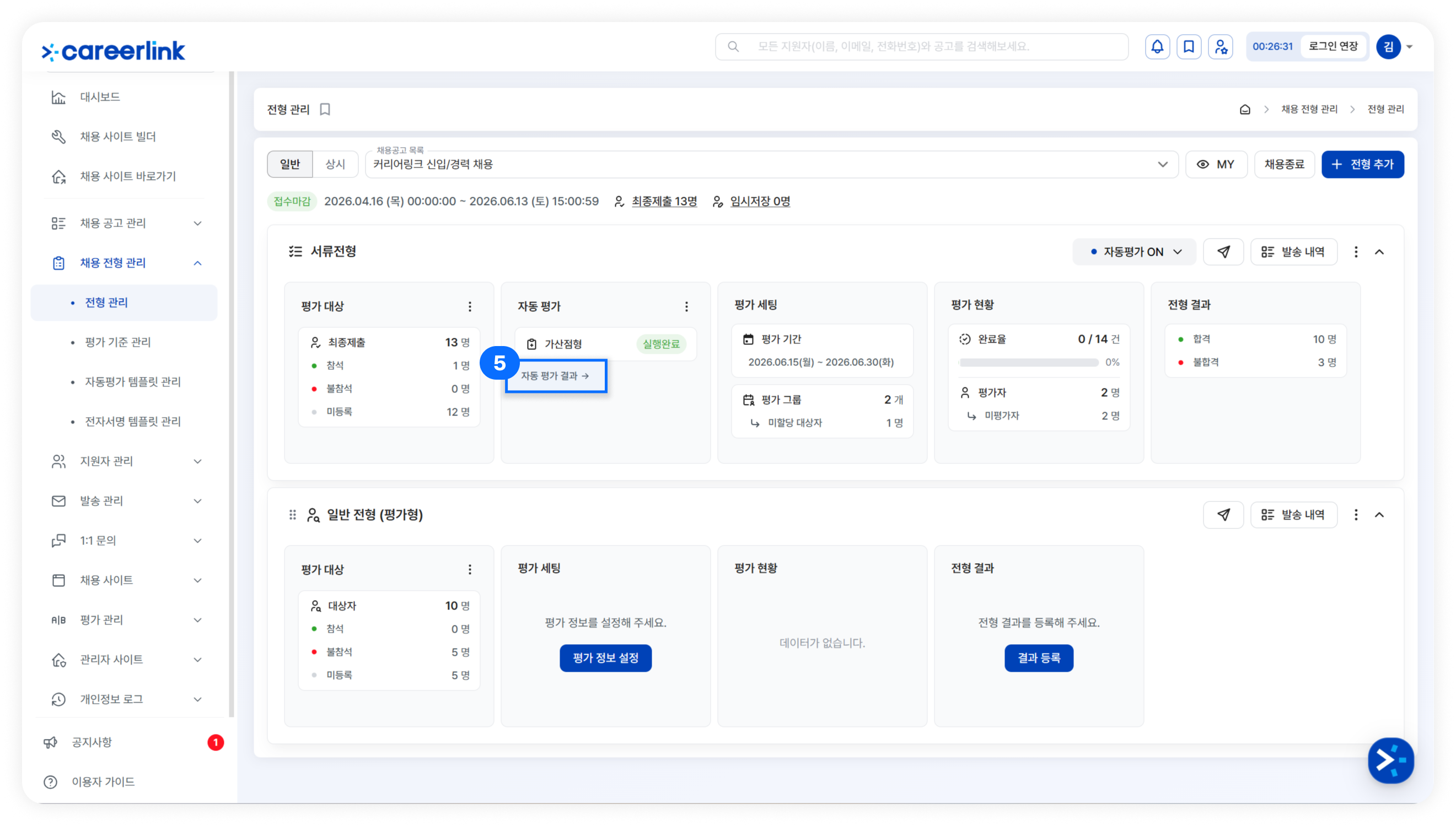Grab the drag handle of 일반 전형
The image size is (1456, 826).
[x=293, y=515]
